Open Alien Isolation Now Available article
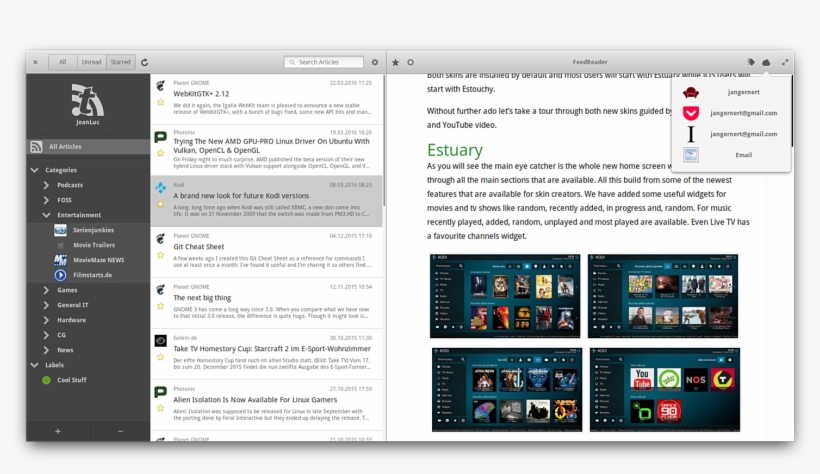This screenshot has height=474, width=820. 267,405
